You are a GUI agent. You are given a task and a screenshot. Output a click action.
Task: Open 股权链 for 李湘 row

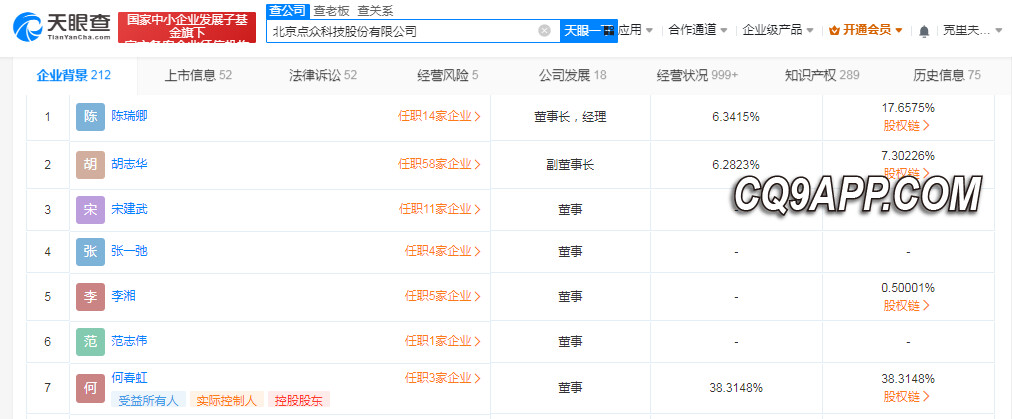[907, 305]
